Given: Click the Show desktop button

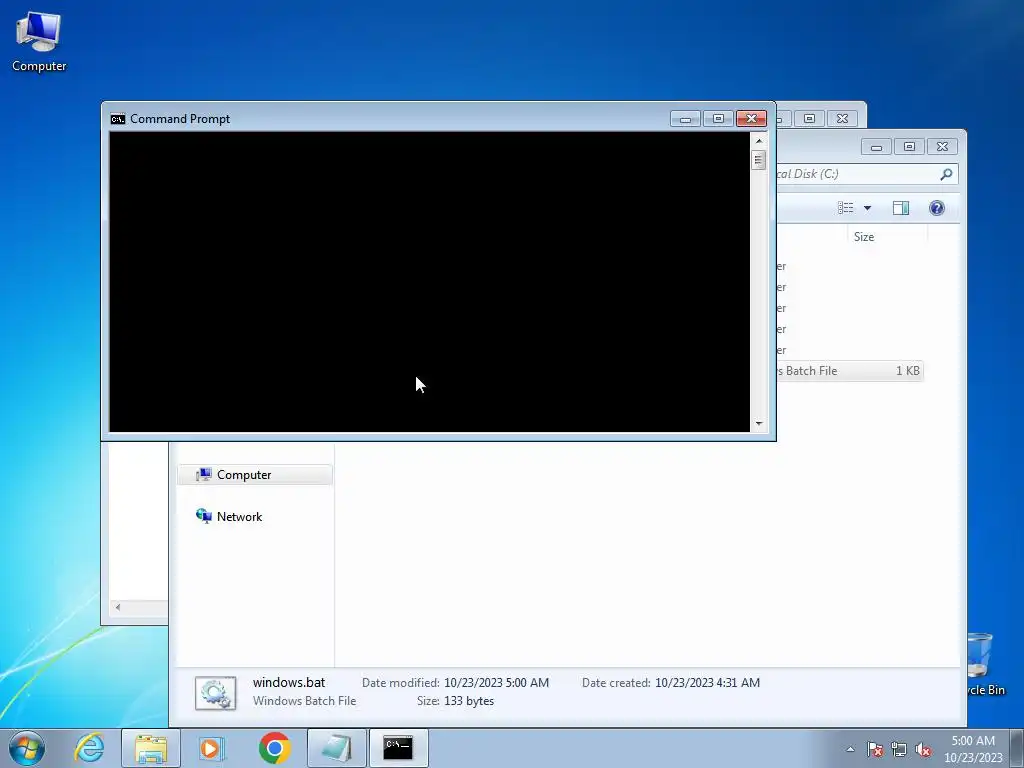Looking at the screenshot, I should pos(1017,748).
